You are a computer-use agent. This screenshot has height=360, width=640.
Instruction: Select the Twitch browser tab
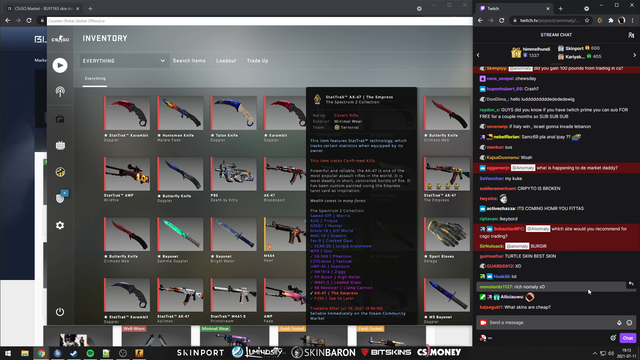(x=514, y=8)
